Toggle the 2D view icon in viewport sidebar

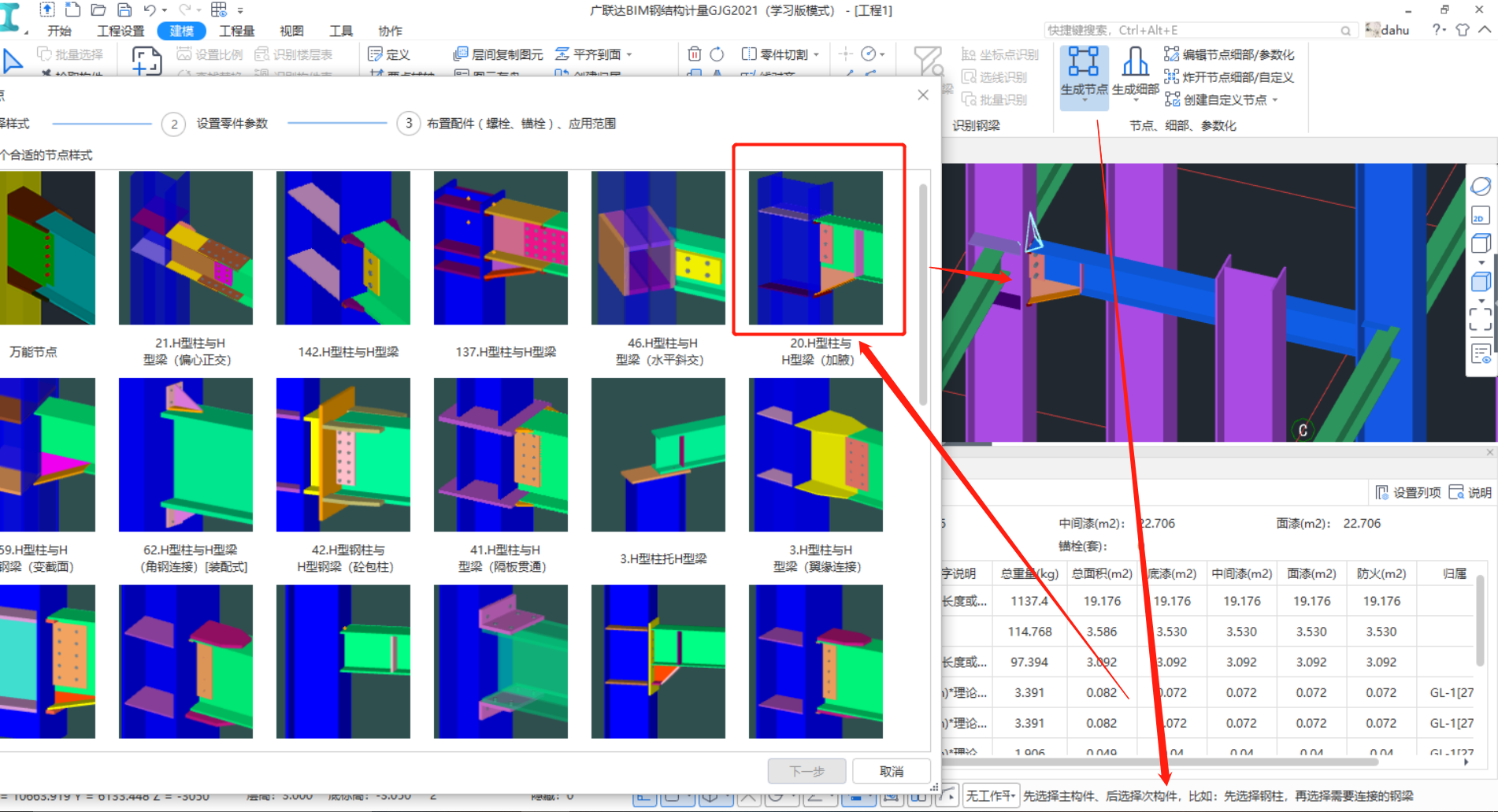point(1481,216)
